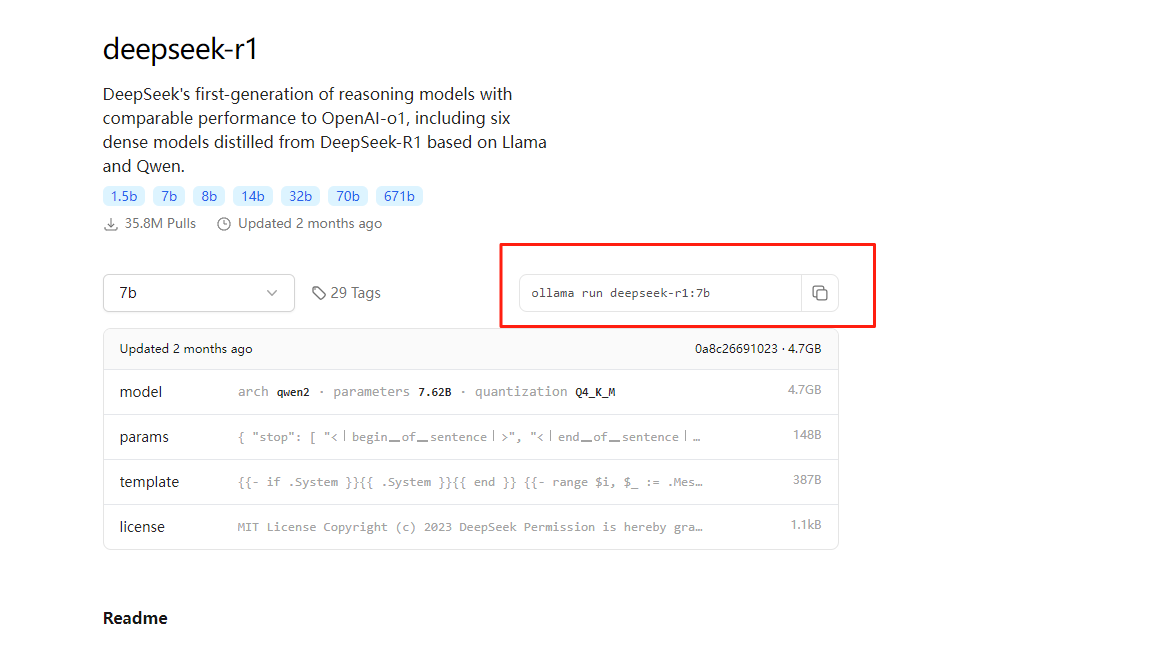Screen dimensions: 1155x669
Task: Click the tag icon beside 29 Tags
Action: coord(318,293)
